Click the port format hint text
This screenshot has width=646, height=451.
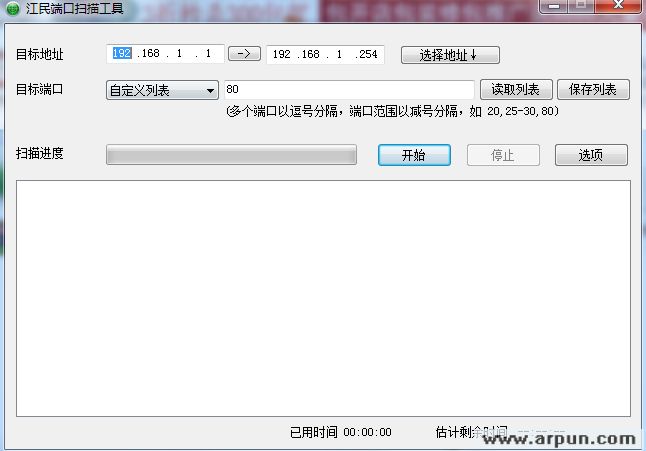pos(393,111)
